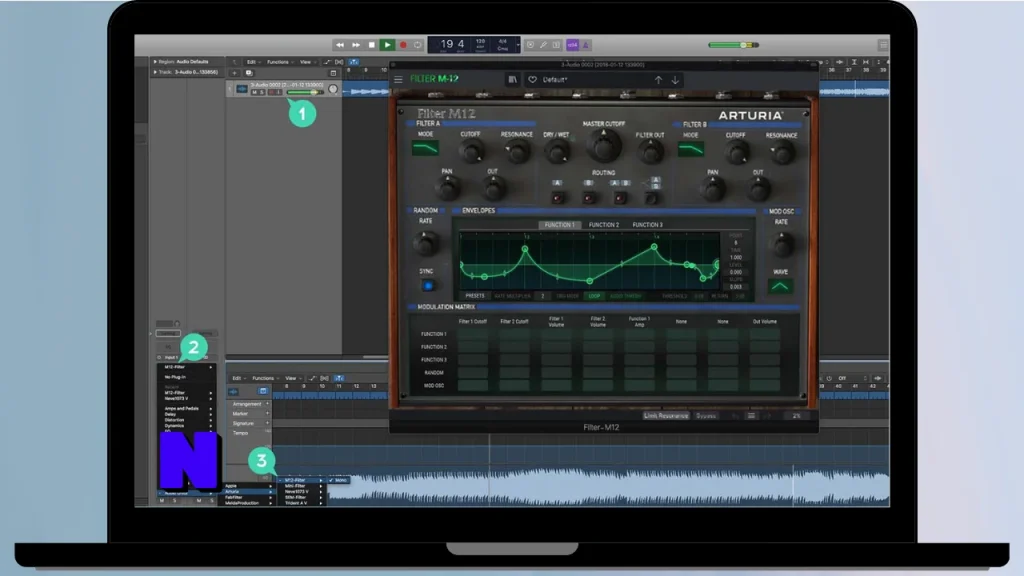
Task: Add a new track with plus button
Action: (x=234, y=73)
